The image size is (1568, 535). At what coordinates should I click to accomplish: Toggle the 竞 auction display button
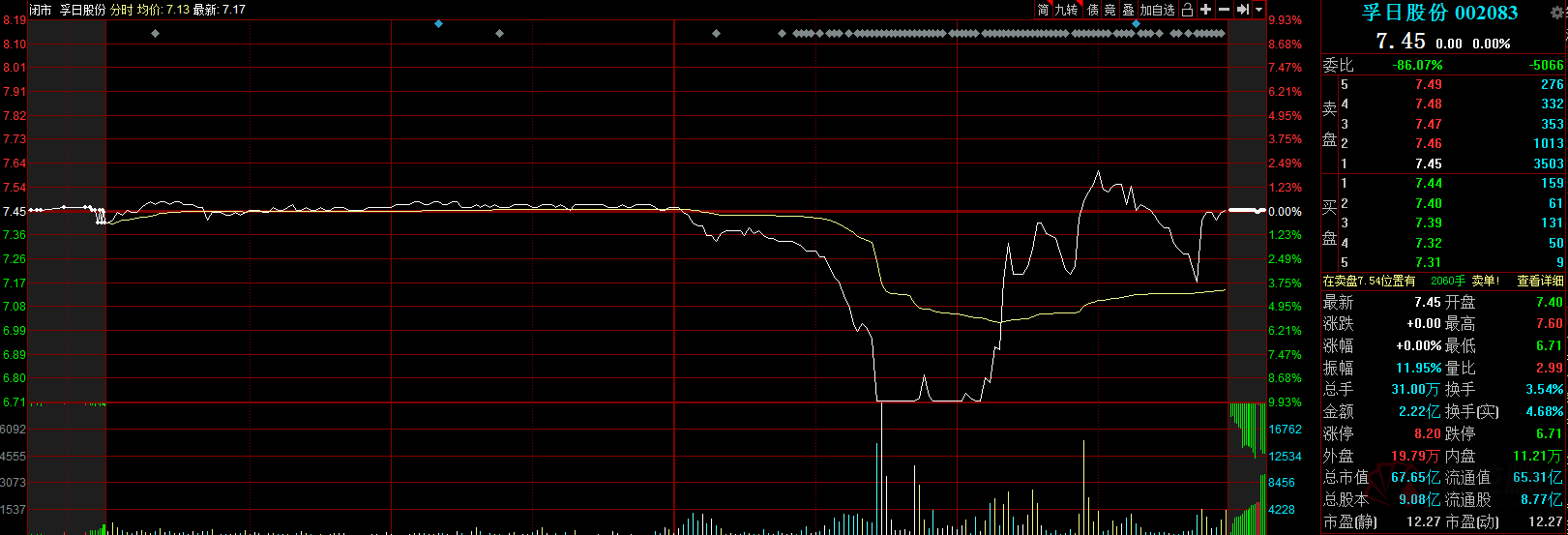pos(1110,10)
